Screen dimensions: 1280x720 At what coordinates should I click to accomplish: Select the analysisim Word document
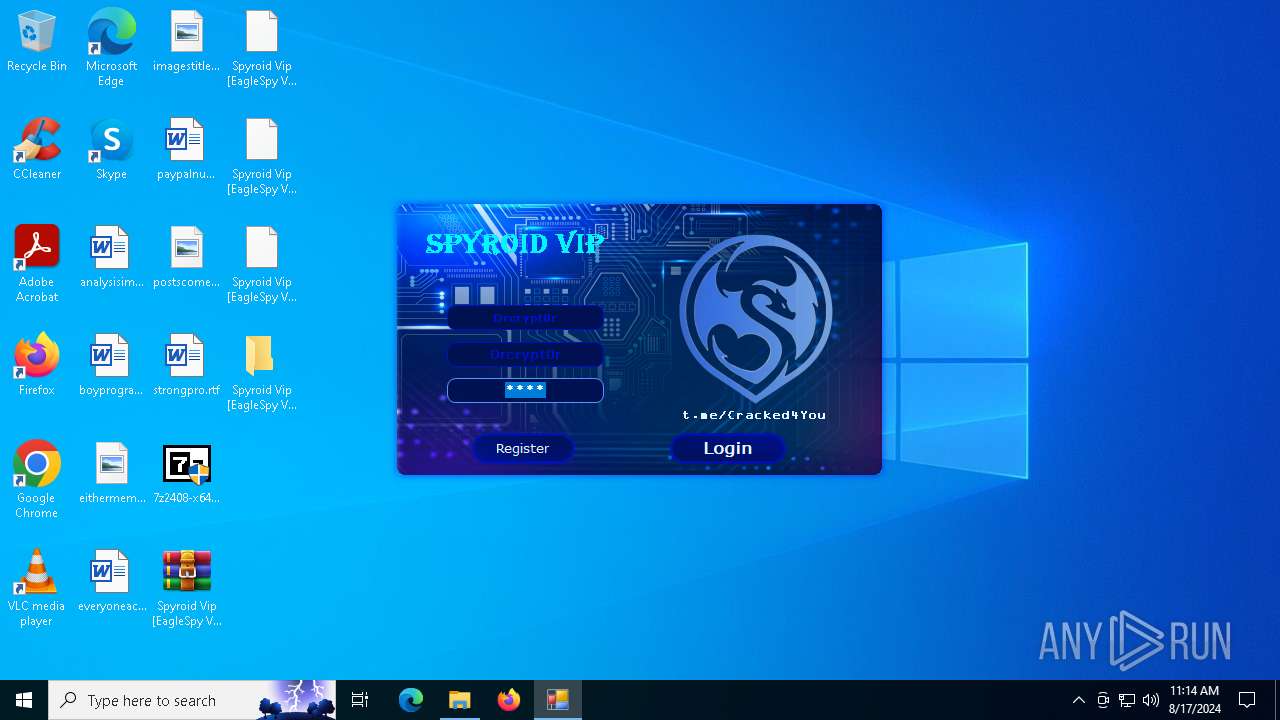111,258
